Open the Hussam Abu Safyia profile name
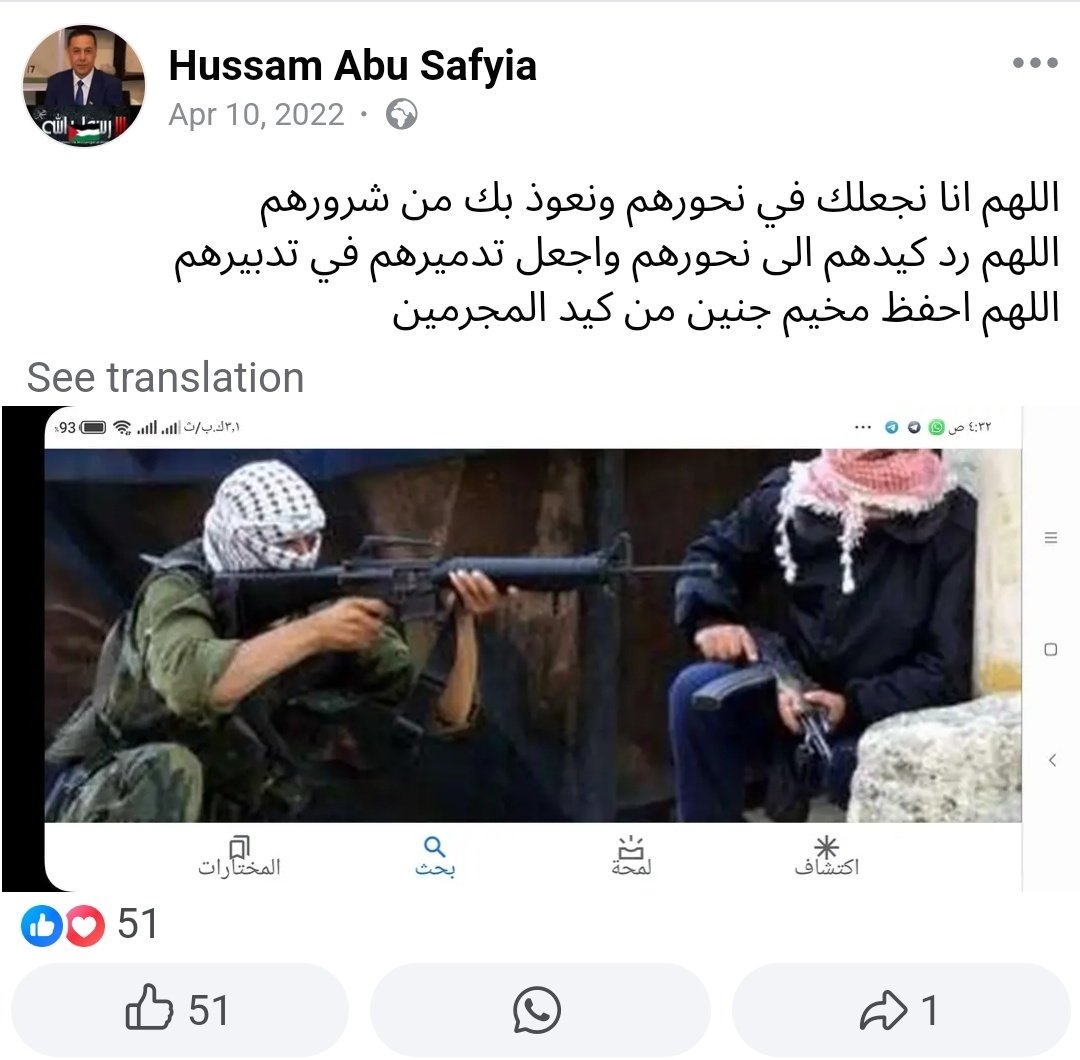 (352, 66)
